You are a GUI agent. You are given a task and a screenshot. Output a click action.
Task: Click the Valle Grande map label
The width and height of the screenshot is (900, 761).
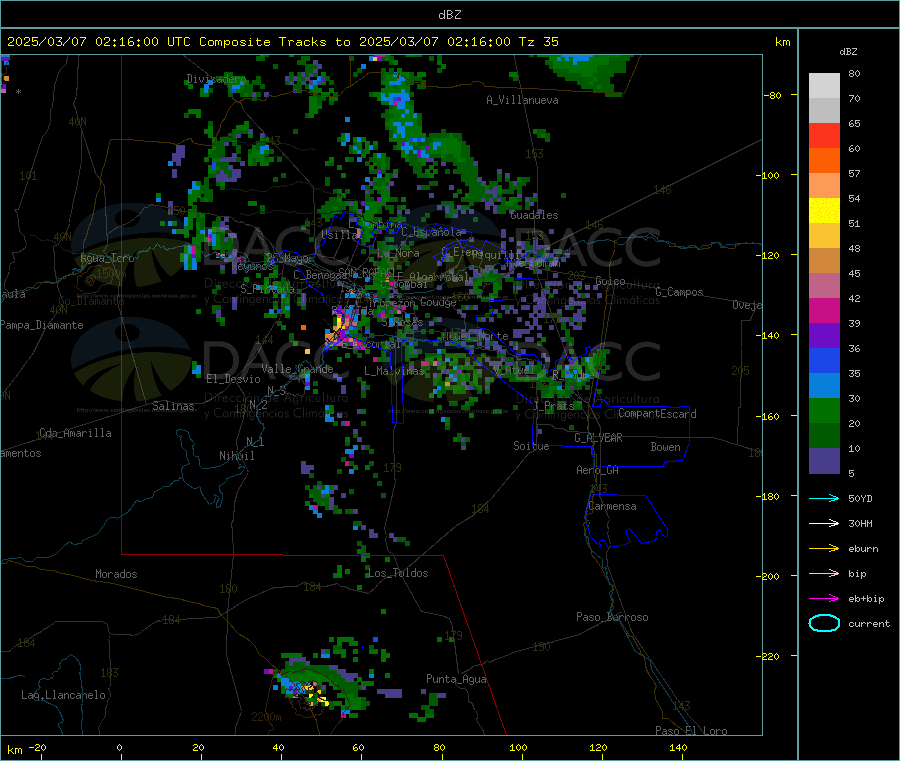pyautogui.click(x=297, y=369)
